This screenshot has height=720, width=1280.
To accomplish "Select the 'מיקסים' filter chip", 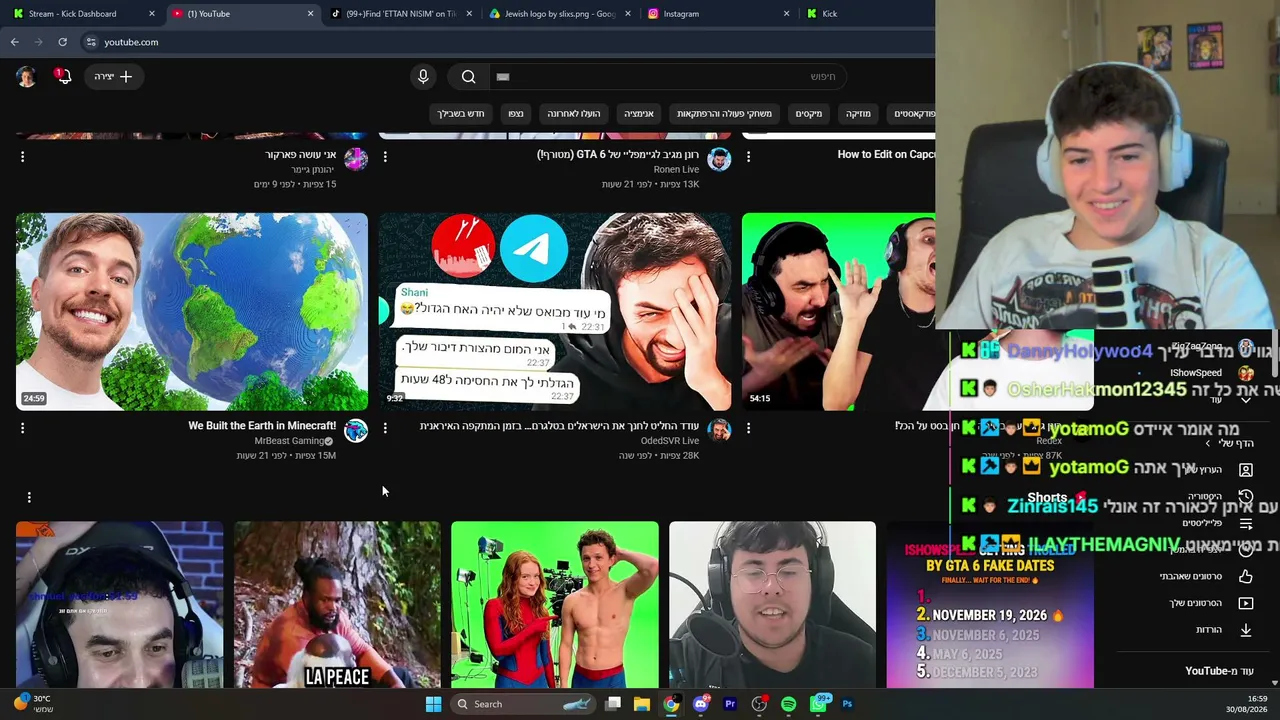I will 809,114.
